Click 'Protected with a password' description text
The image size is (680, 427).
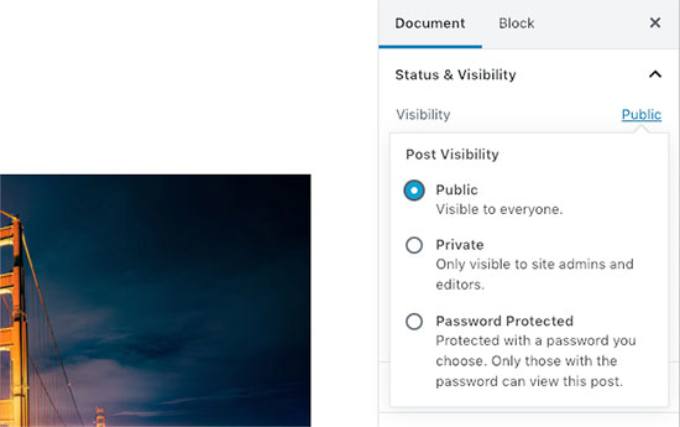tap(535, 341)
